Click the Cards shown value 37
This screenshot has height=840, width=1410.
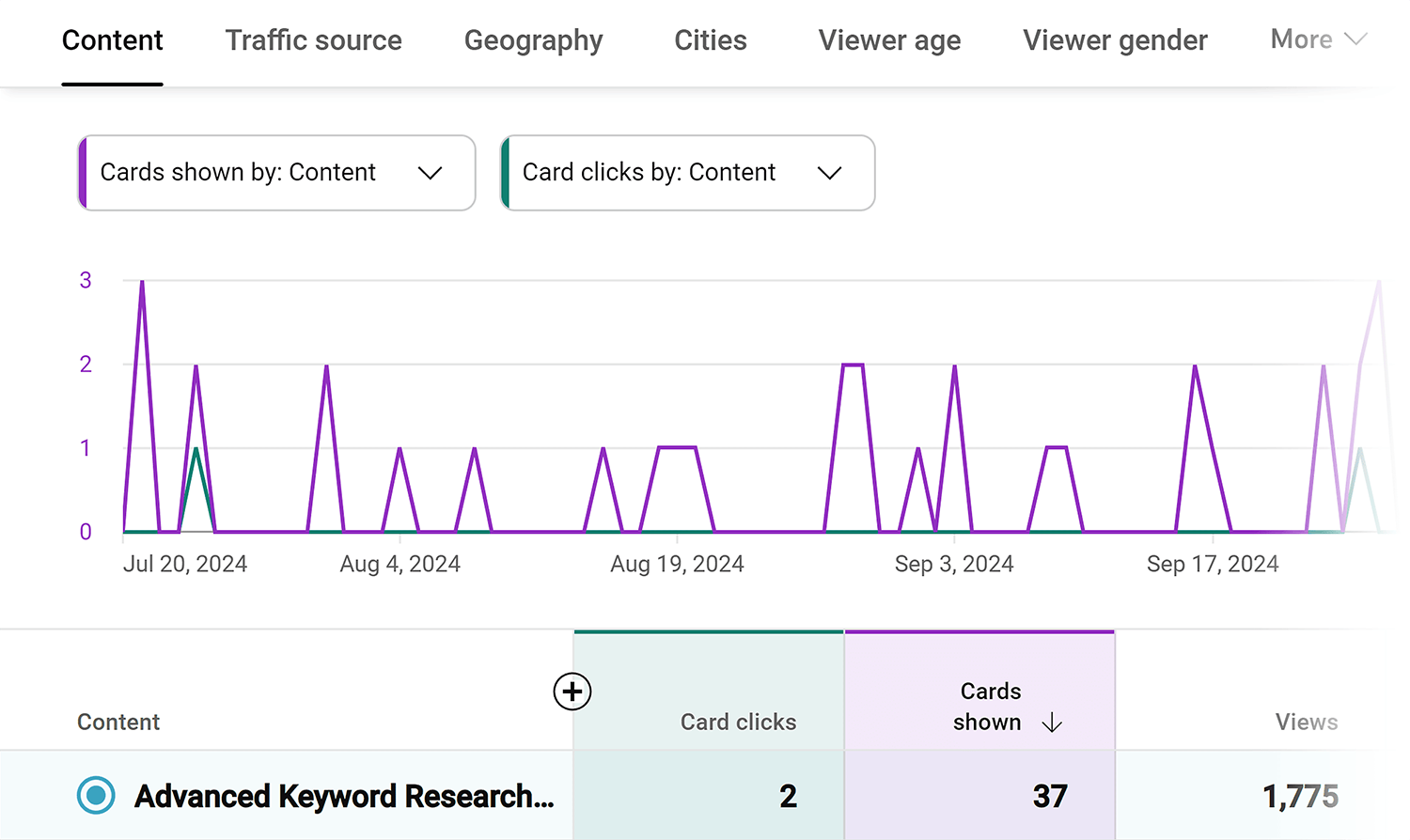tap(1050, 797)
